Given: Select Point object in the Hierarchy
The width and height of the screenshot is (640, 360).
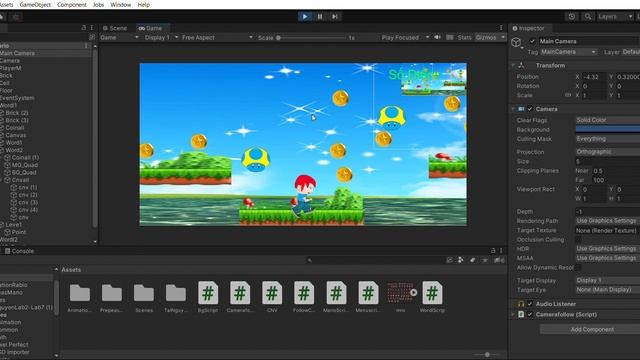Looking at the screenshot, I should tap(19, 232).
